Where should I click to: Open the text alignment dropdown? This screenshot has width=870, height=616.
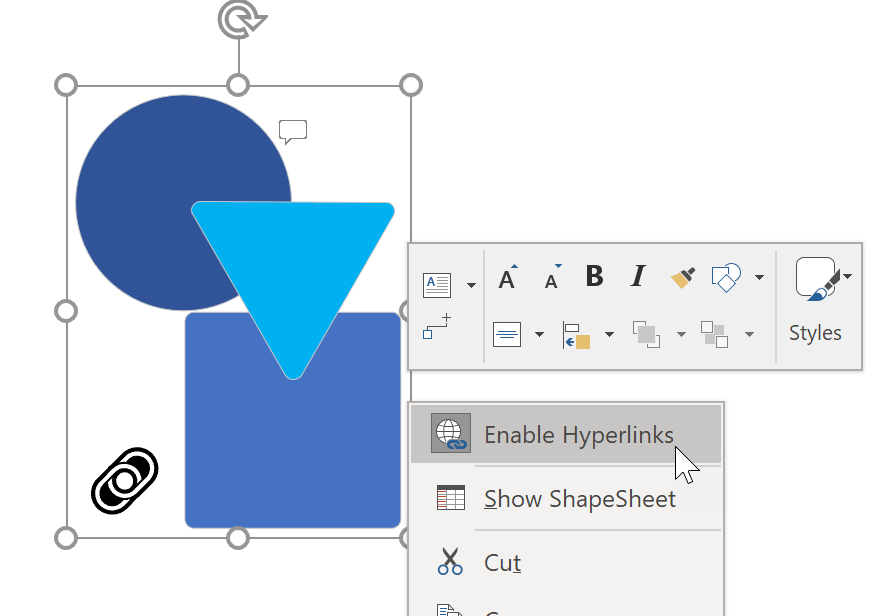(538, 332)
